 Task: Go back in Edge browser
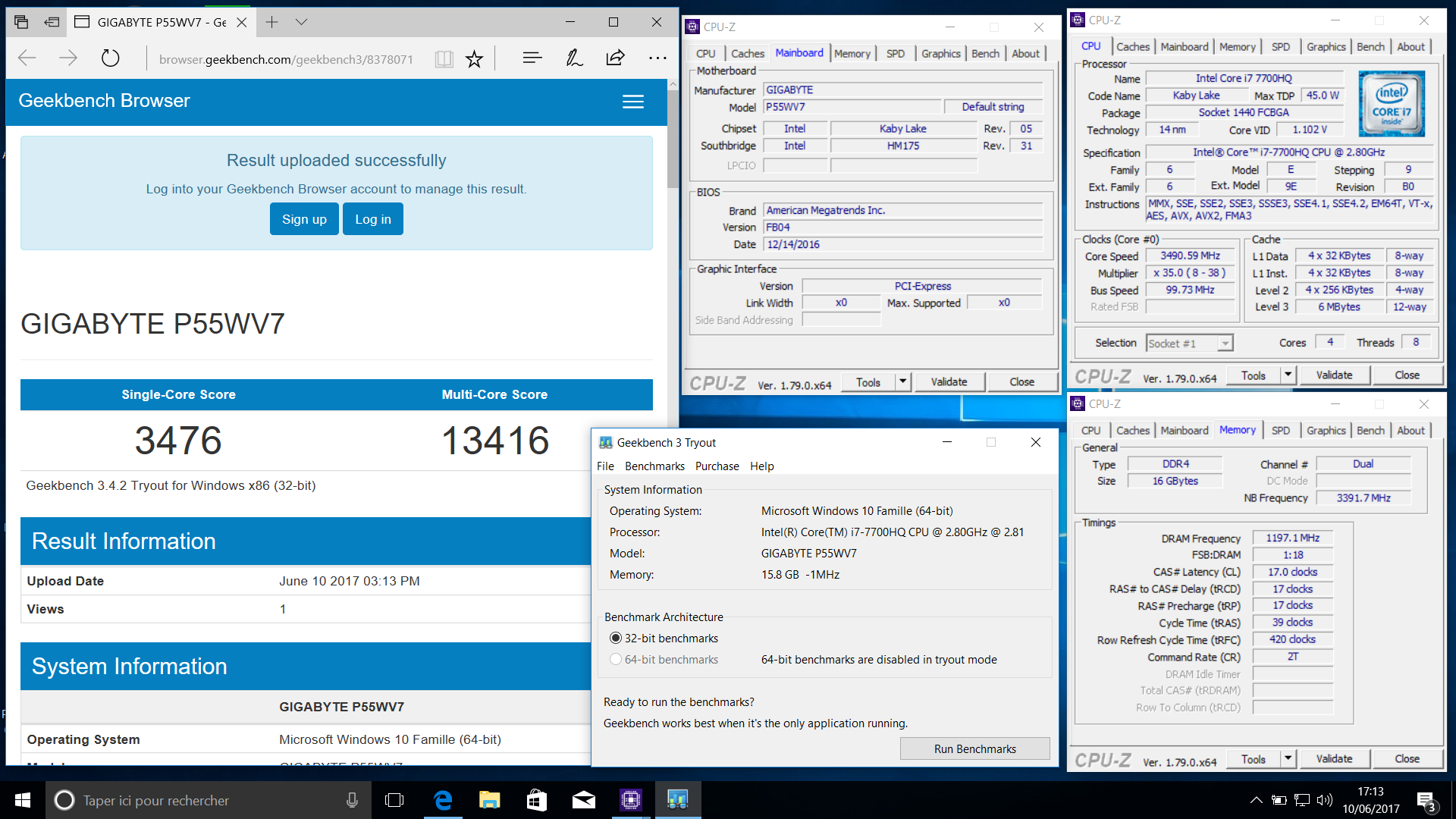tap(27, 58)
